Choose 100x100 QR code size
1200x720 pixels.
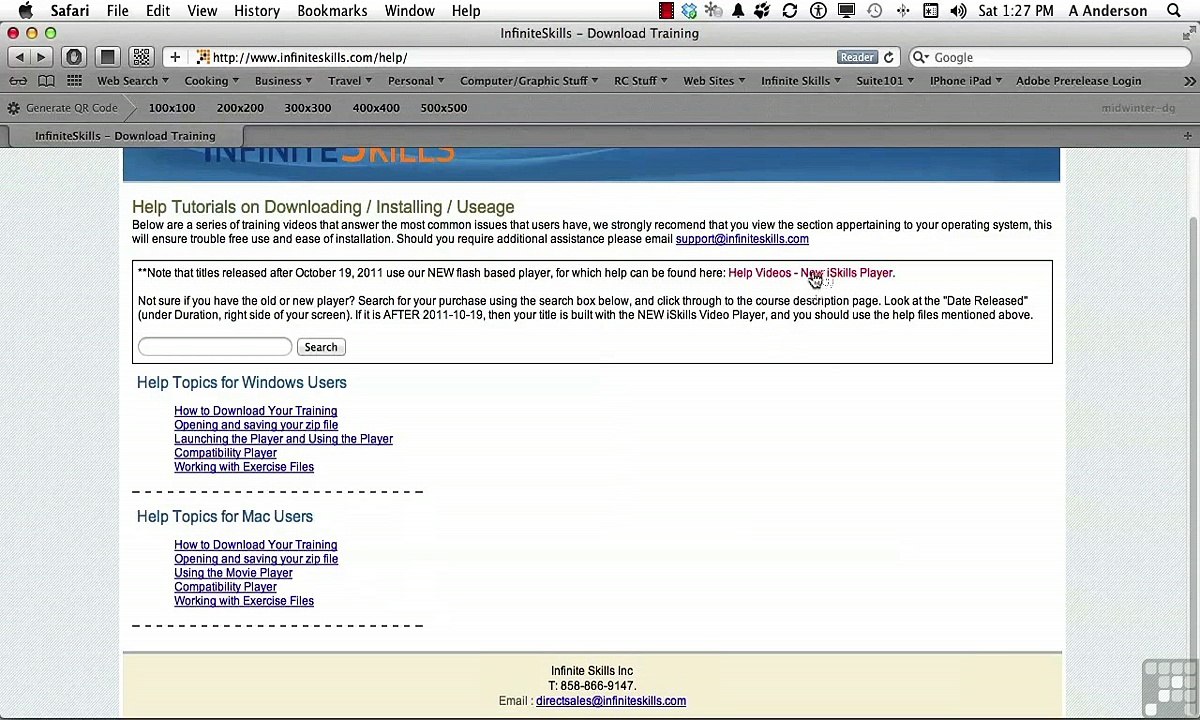pyautogui.click(x=172, y=108)
